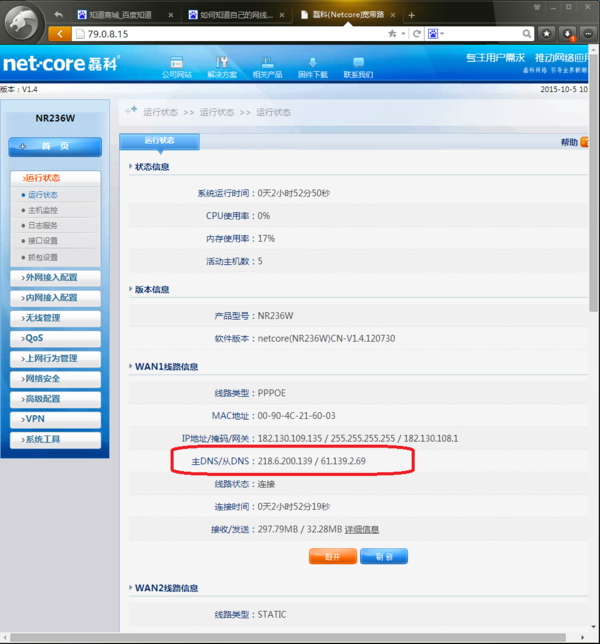Image resolution: width=600 pixels, height=644 pixels.
Task: Click the Baidu paw search engine icon
Action: (x=433, y=34)
